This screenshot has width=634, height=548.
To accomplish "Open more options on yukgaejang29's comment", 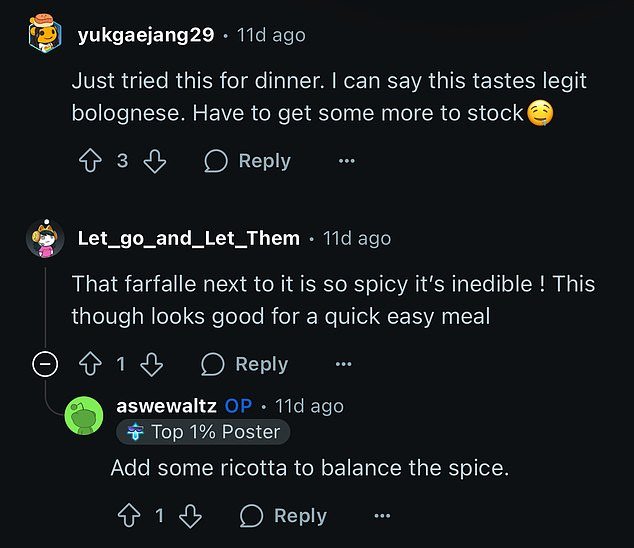I will pyautogui.click(x=346, y=161).
